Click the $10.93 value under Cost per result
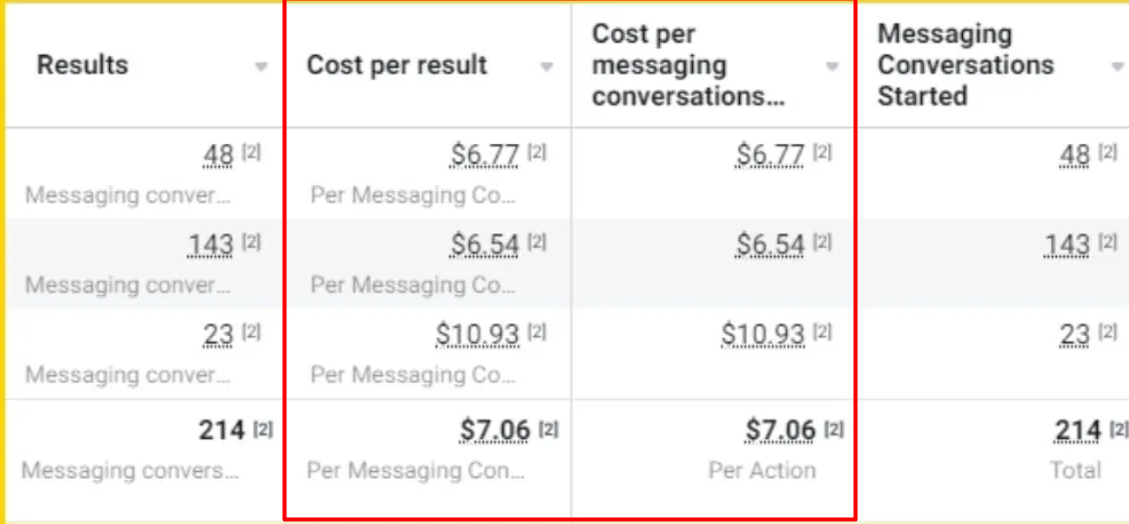Screen dimensions: 1129x524 pos(477,334)
